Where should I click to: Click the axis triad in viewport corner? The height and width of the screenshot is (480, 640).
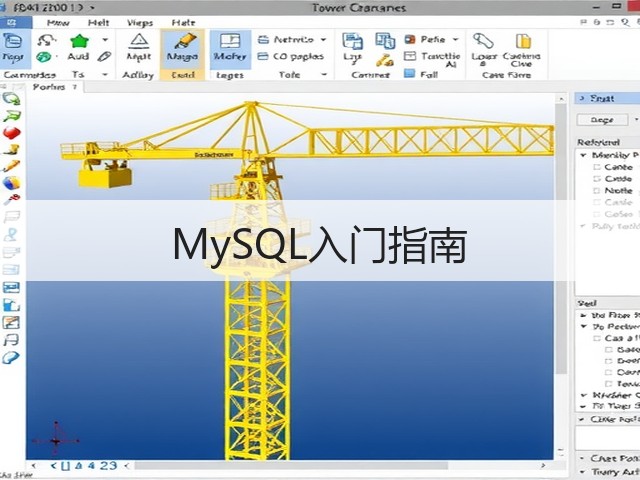tap(56, 440)
